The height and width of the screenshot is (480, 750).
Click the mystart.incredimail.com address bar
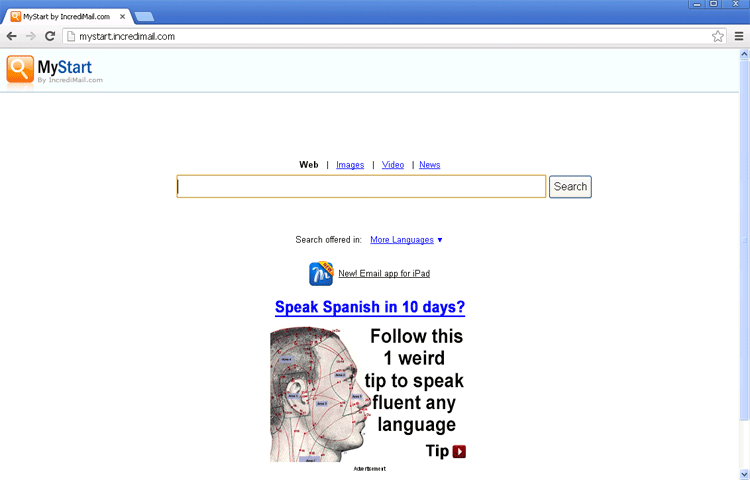(x=380, y=36)
